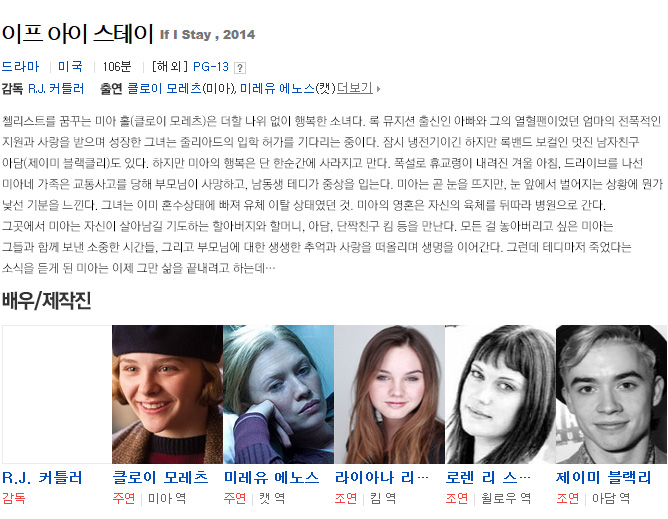Open 미레유 에노스 link in cast line
The width and height of the screenshot is (668, 519).
(x=277, y=88)
